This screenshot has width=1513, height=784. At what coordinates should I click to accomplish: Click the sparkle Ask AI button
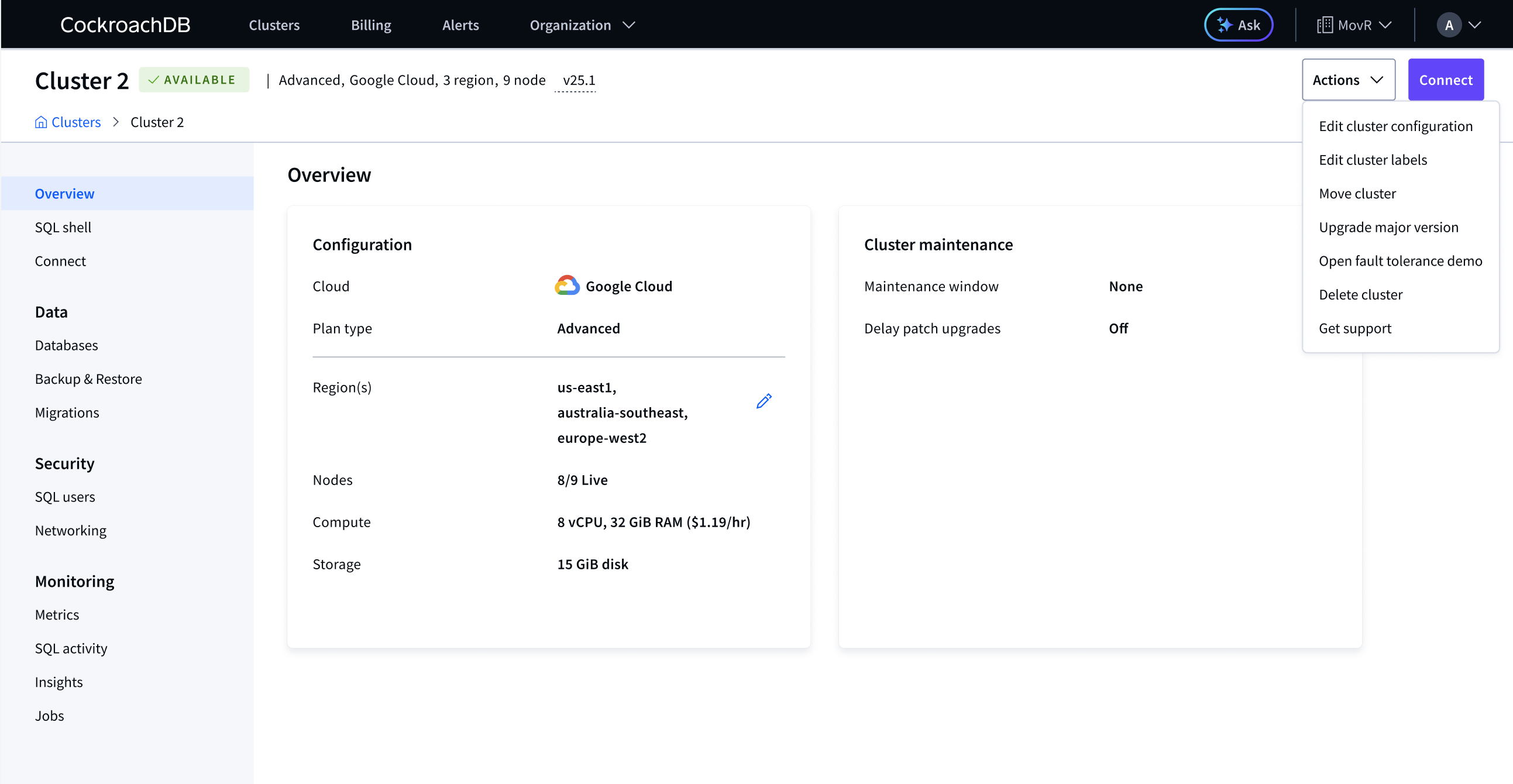pos(1239,25)
